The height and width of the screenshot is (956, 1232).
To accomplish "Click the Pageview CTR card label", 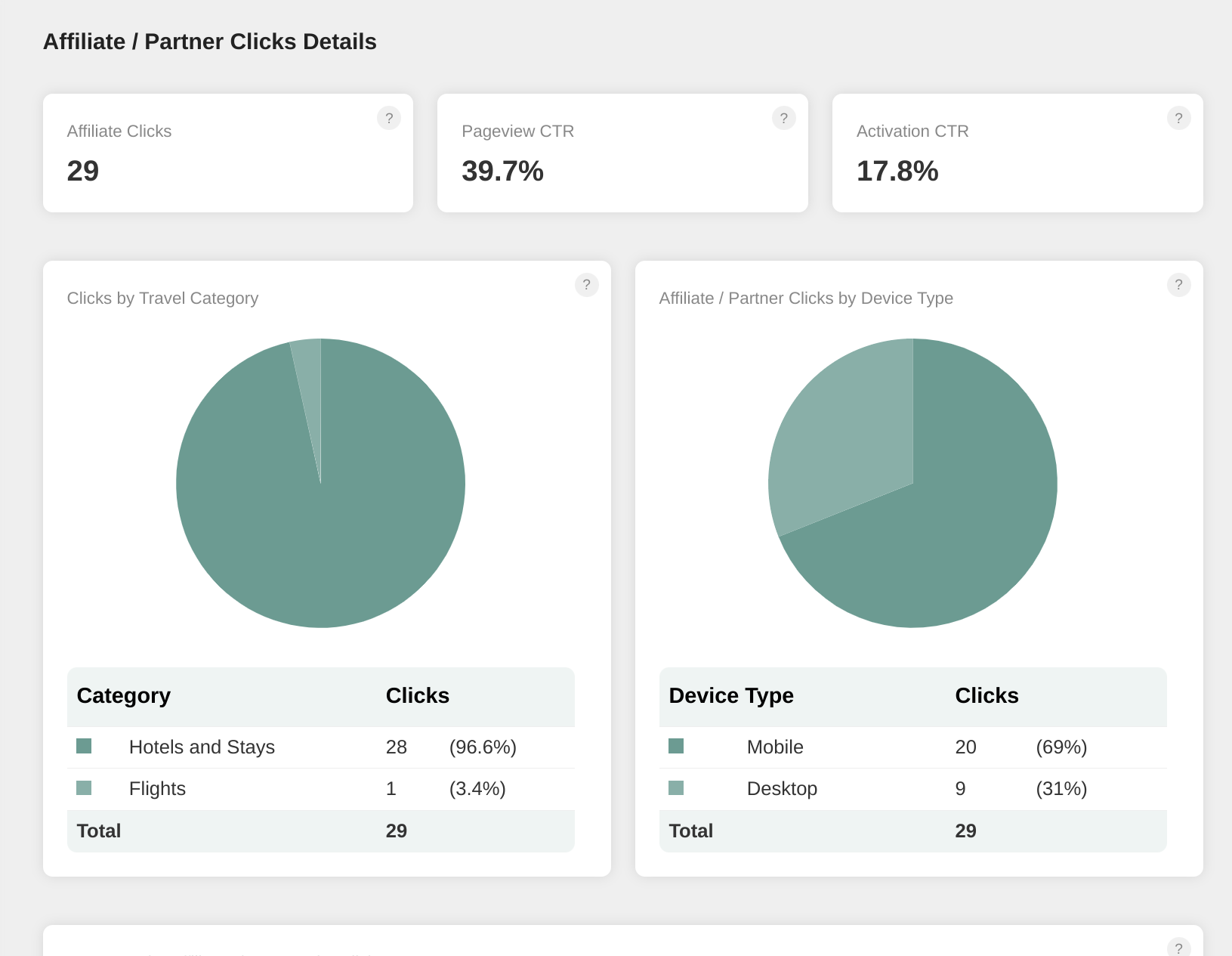I will [518, 131].
